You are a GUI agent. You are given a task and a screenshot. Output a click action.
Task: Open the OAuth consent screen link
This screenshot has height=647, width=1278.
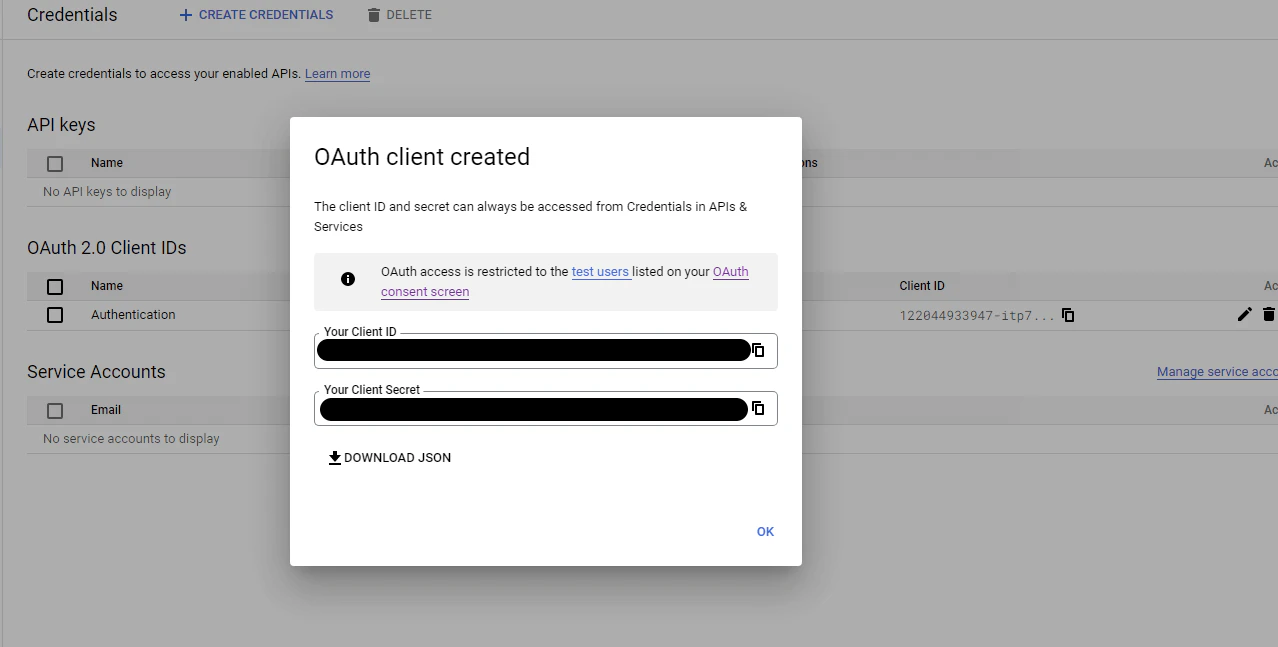click(731, 271)
